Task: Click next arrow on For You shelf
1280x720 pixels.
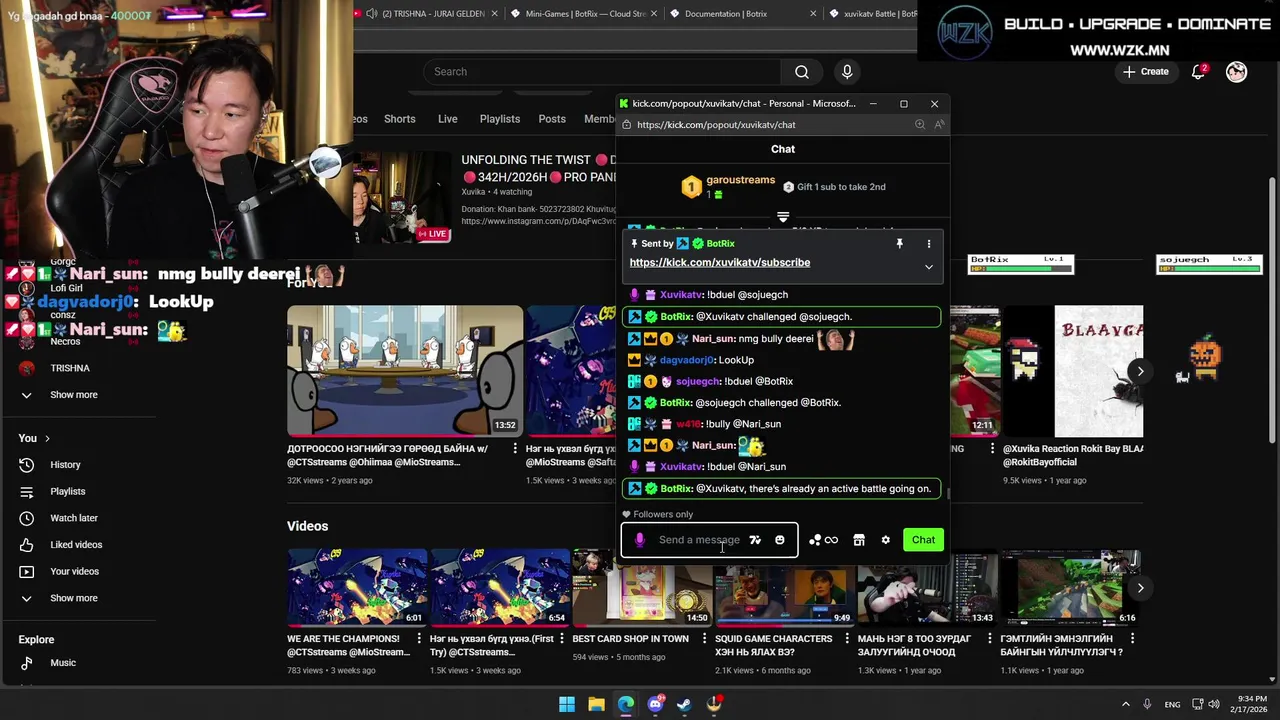Action: click(1140, 371)
